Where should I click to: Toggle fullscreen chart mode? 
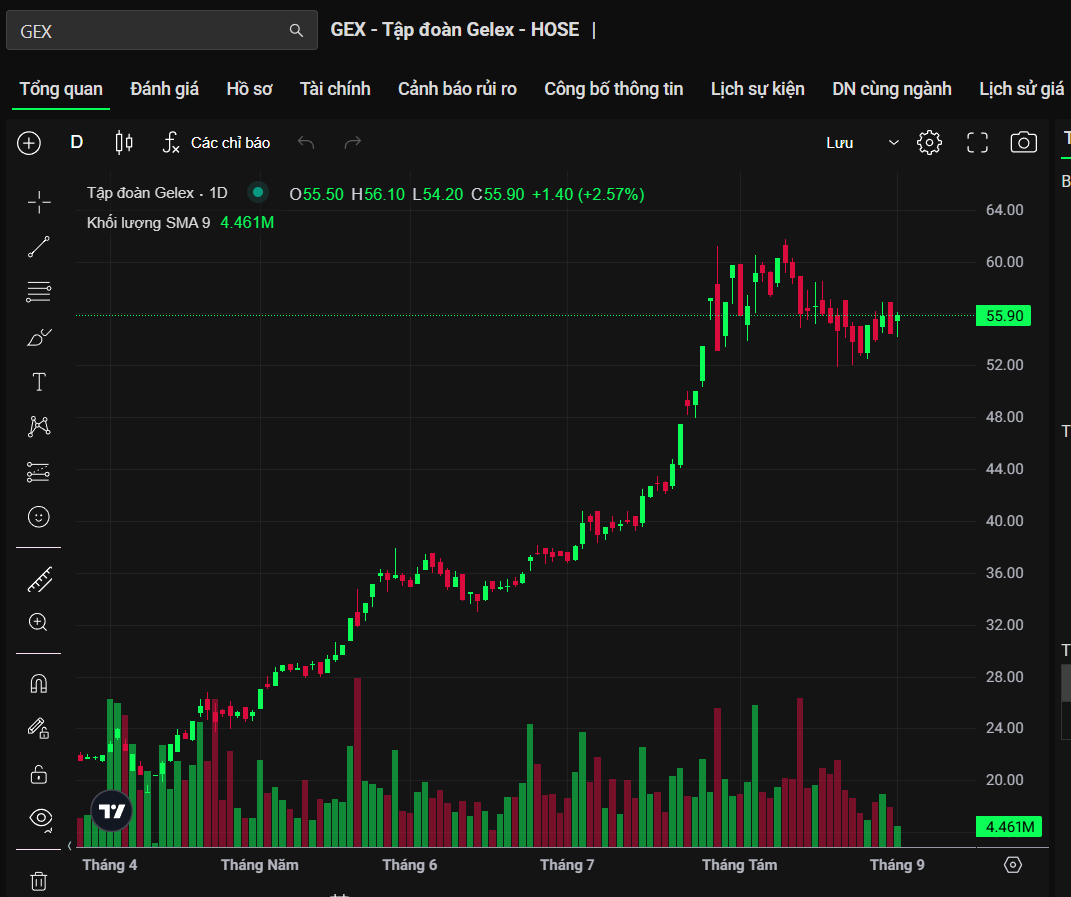coord(977,143)
